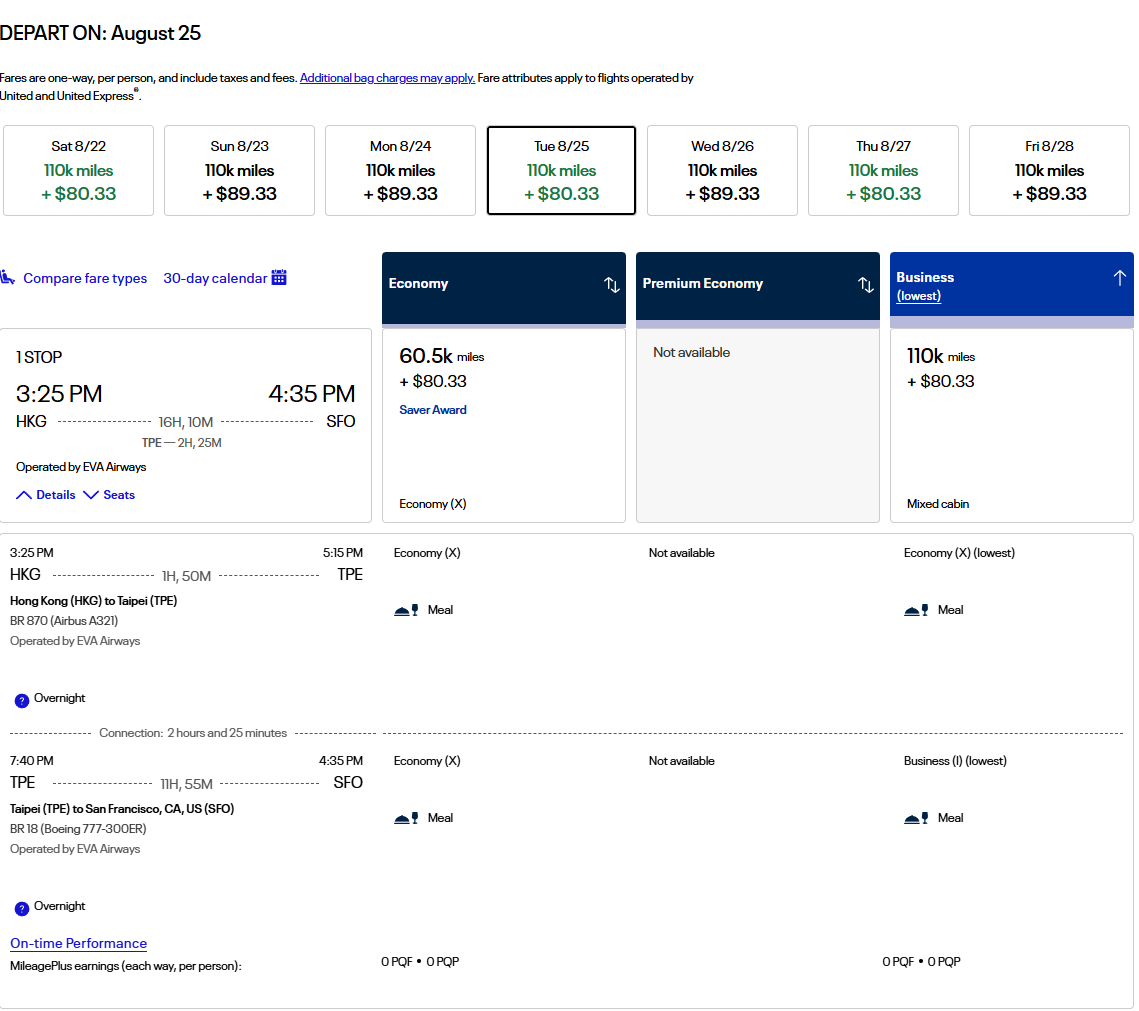Click Business meal icon for BR 18
Image resolution: width=1139 pixels, height=1011 pixels.
[x=916, y=818]
